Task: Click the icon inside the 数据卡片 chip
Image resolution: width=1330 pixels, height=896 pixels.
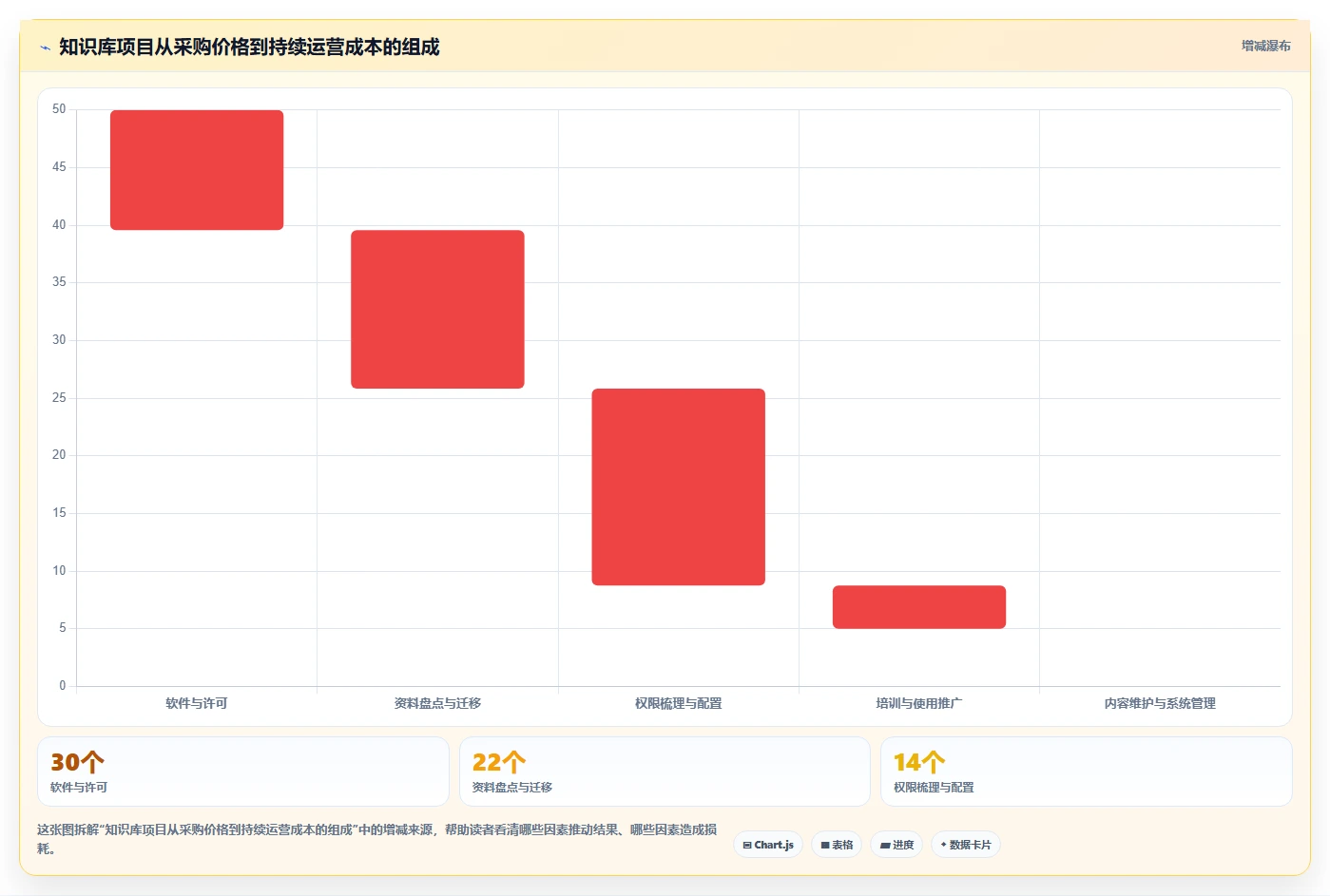Action: point(943,845)
